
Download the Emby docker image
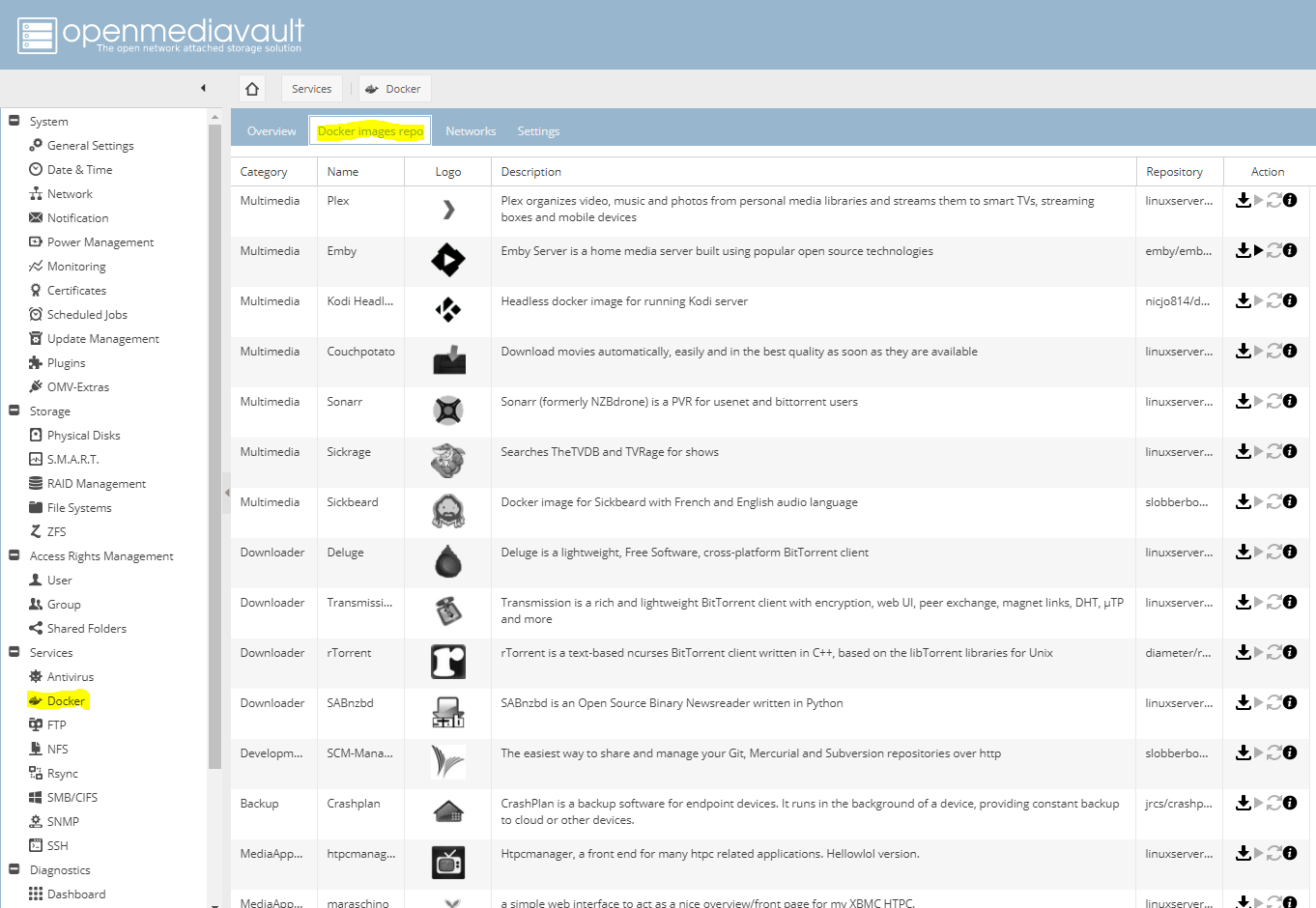[x=1244, y=250]
